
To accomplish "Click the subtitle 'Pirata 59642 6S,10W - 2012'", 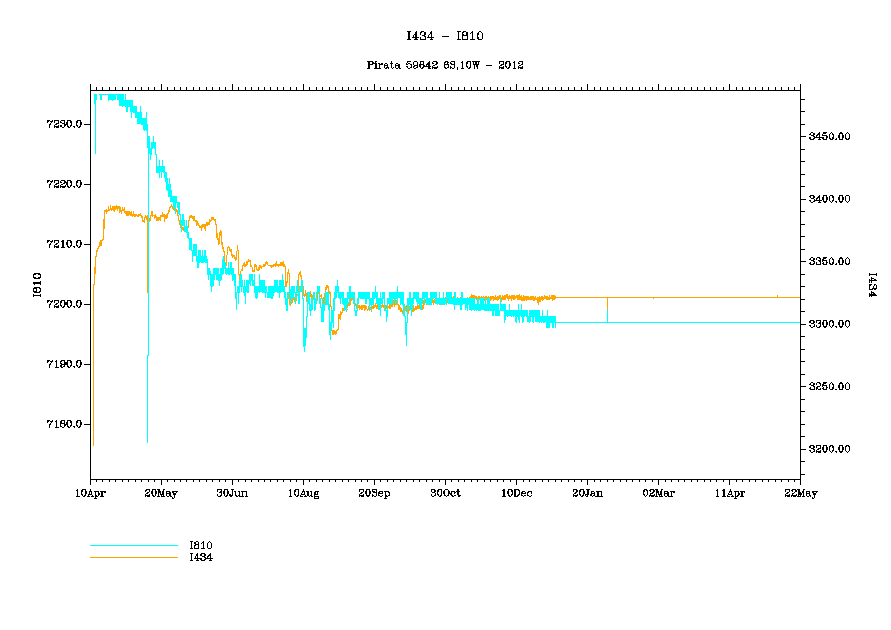I will tap(445, 65).
